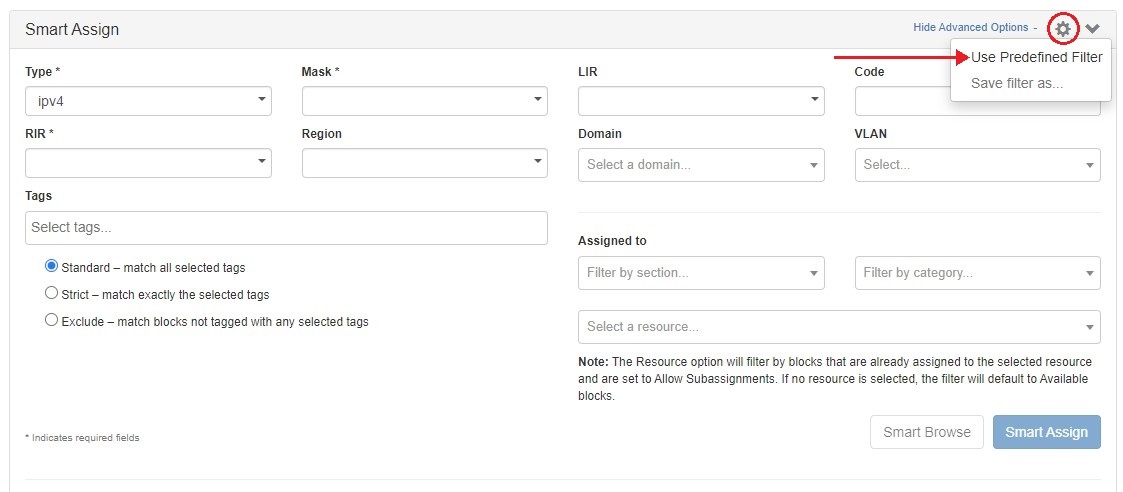Choose Use Predefined Filter menu entry

[x=1036, y=58]
